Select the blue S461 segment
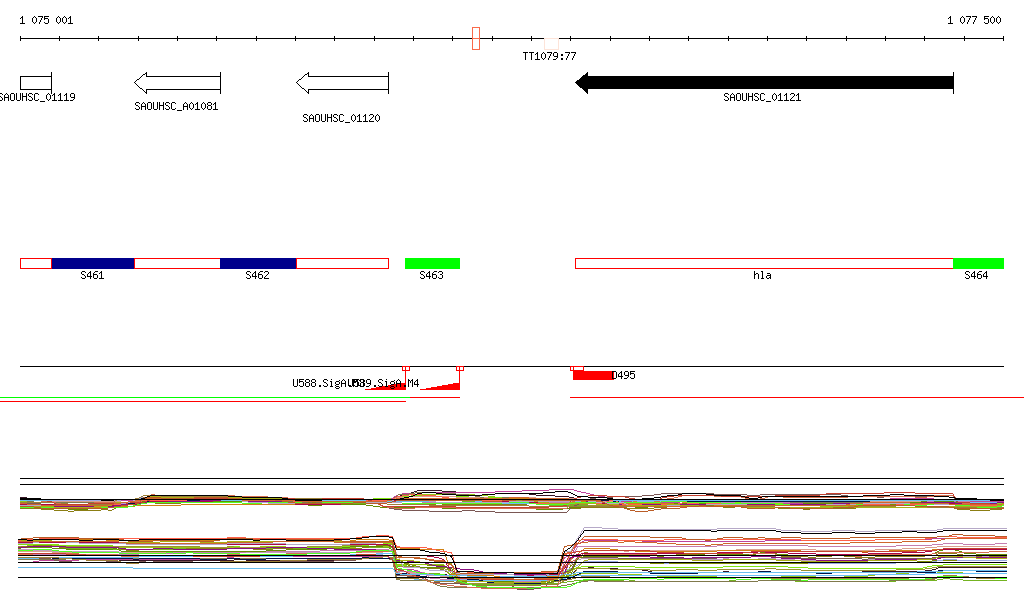The image size is (1024, 611). 92,263
